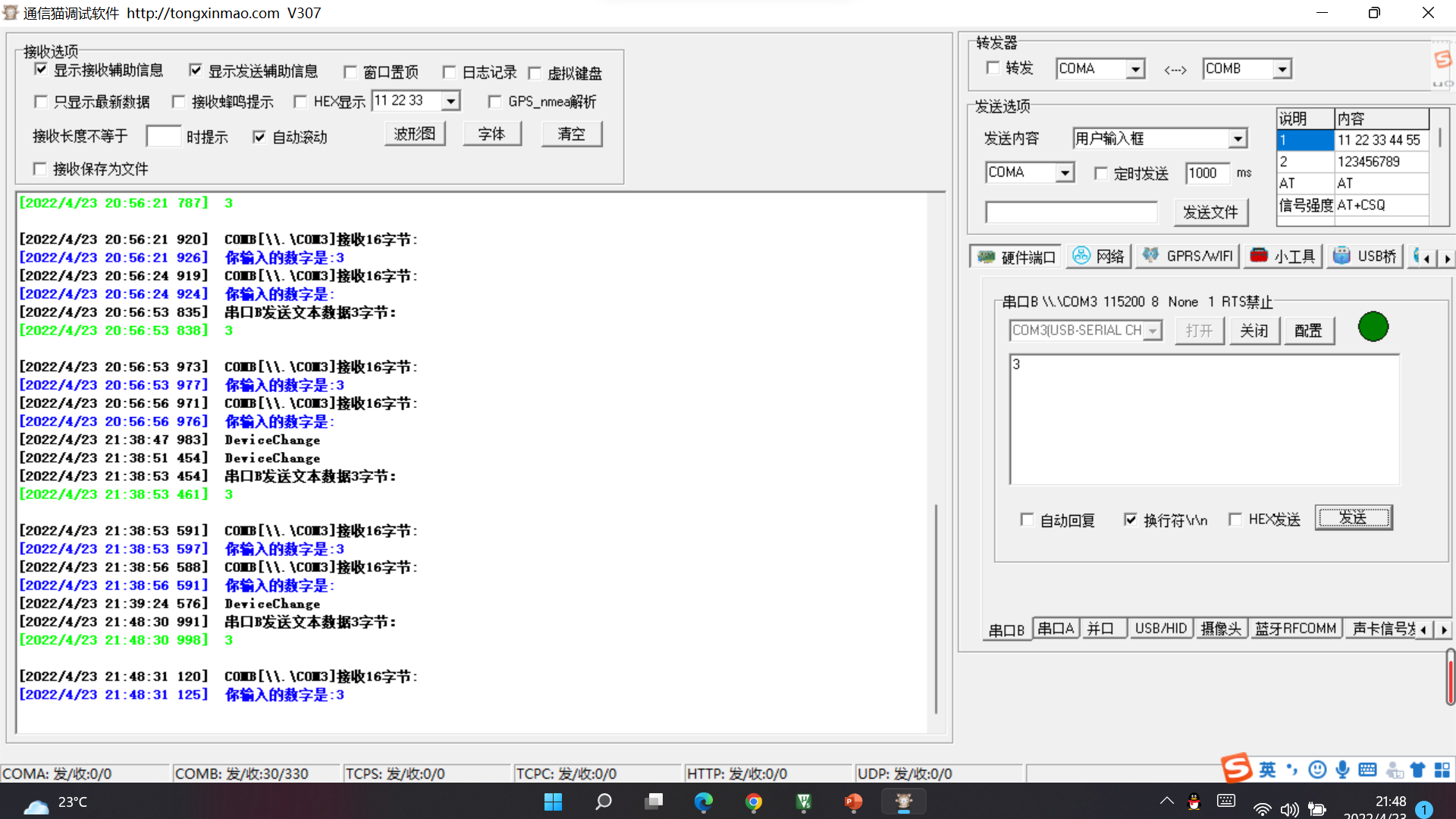Viewport: 1456px width, 819px height.
Task: Toggle the 自动滚动 auto-scroll checkbox
Action: pos(259,137)
